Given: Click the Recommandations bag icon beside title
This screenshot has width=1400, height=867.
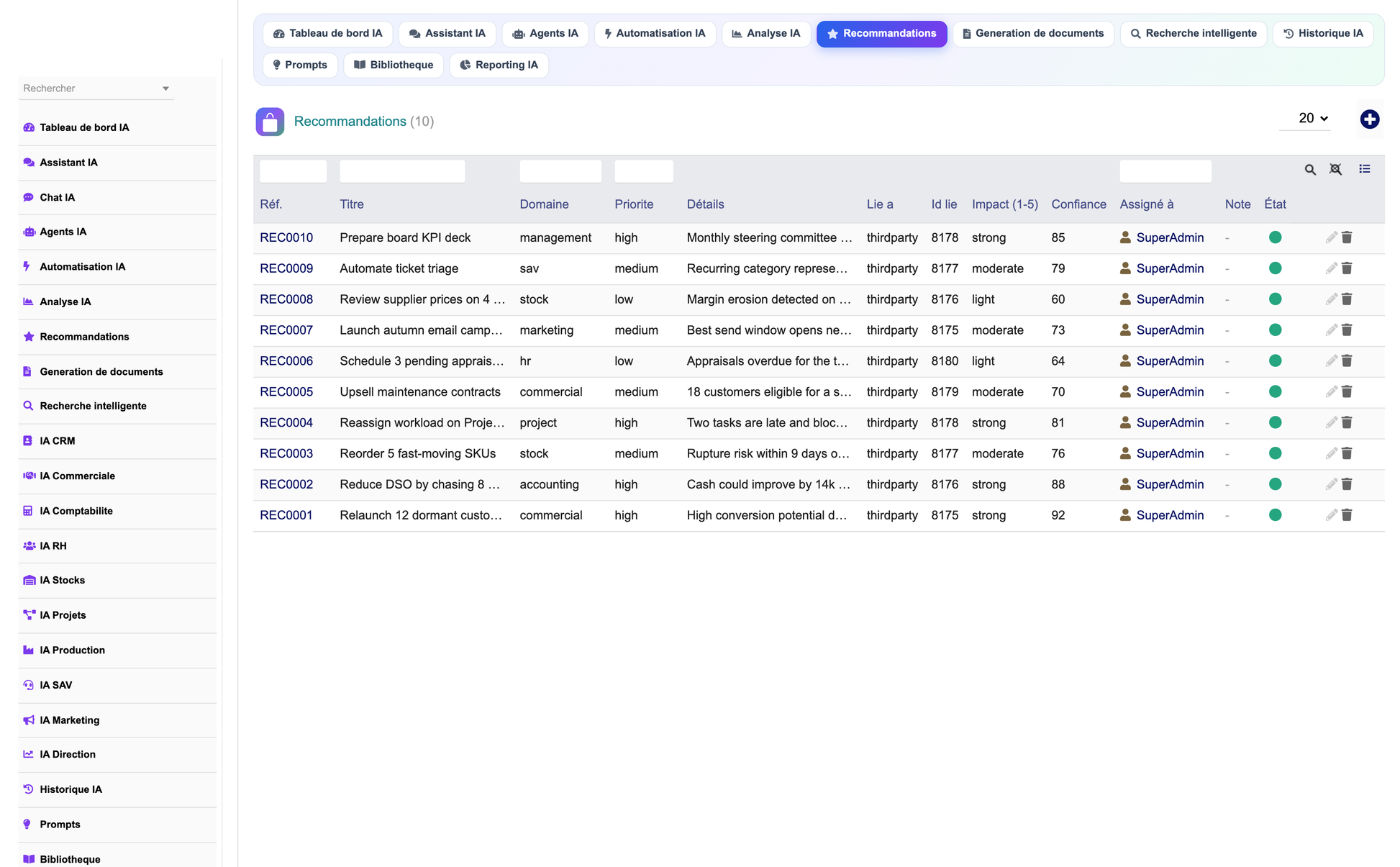Looking at the screenshot, I should point(270,122).
